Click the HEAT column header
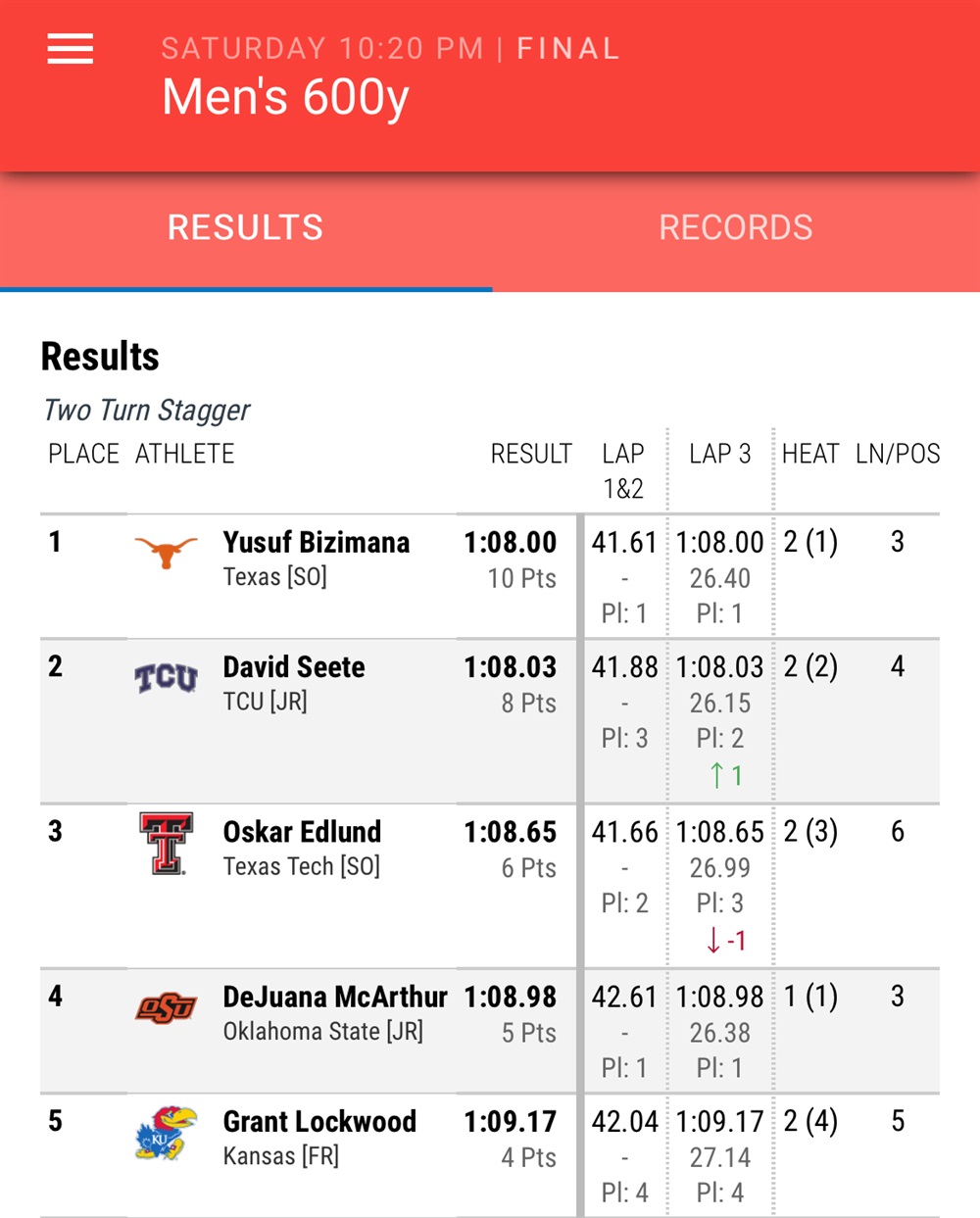Image resolution: width=980 pixels, height=1218 pixels. tap(810, 454)
